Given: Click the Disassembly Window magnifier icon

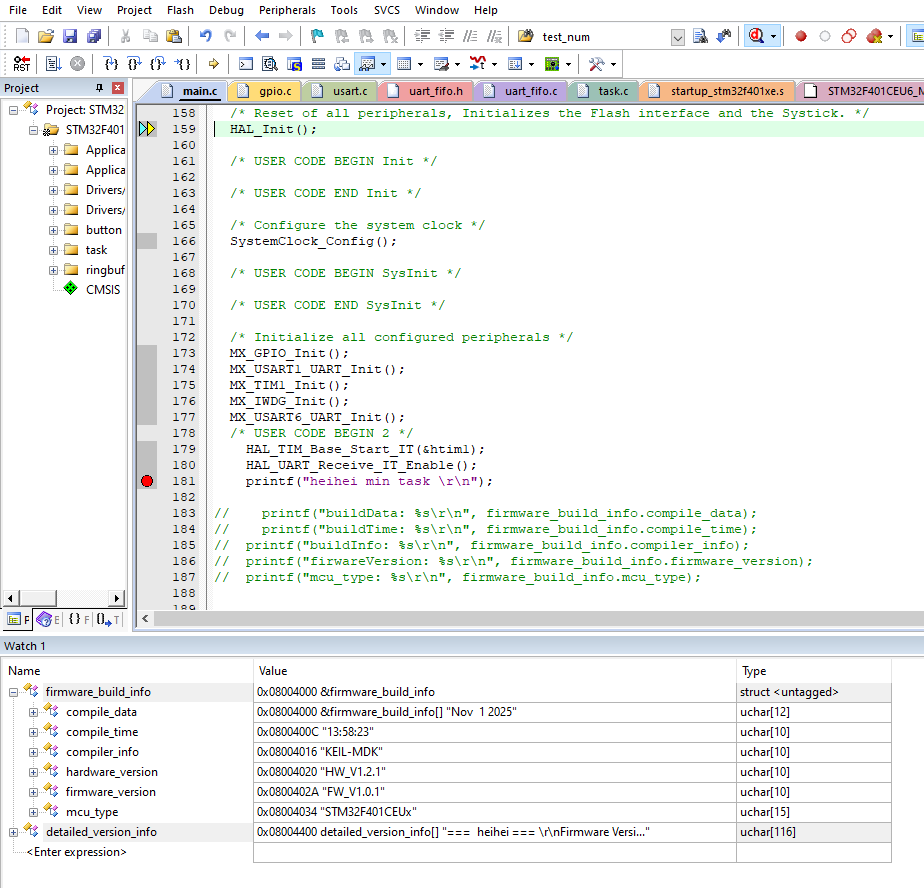Looking at the screenshot, I should coord(270,64).
